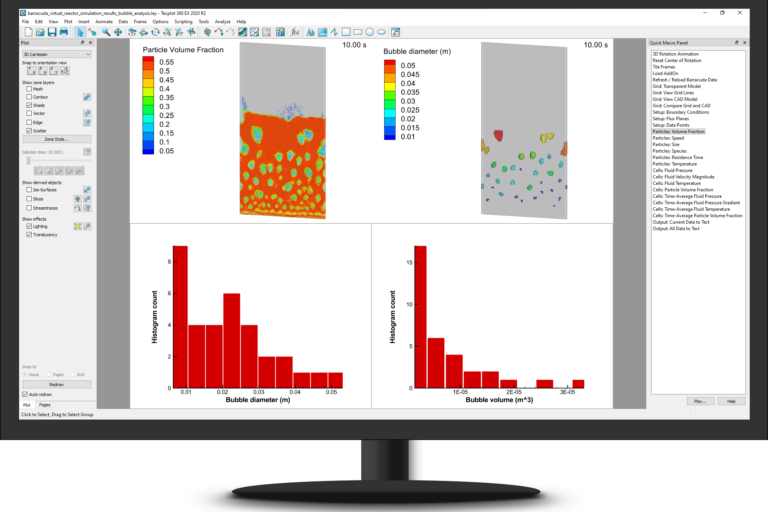The width and height of the screenshot is (768, 512).
Task: Uncheck the Shade zone layer
Action: click(28, 105)
